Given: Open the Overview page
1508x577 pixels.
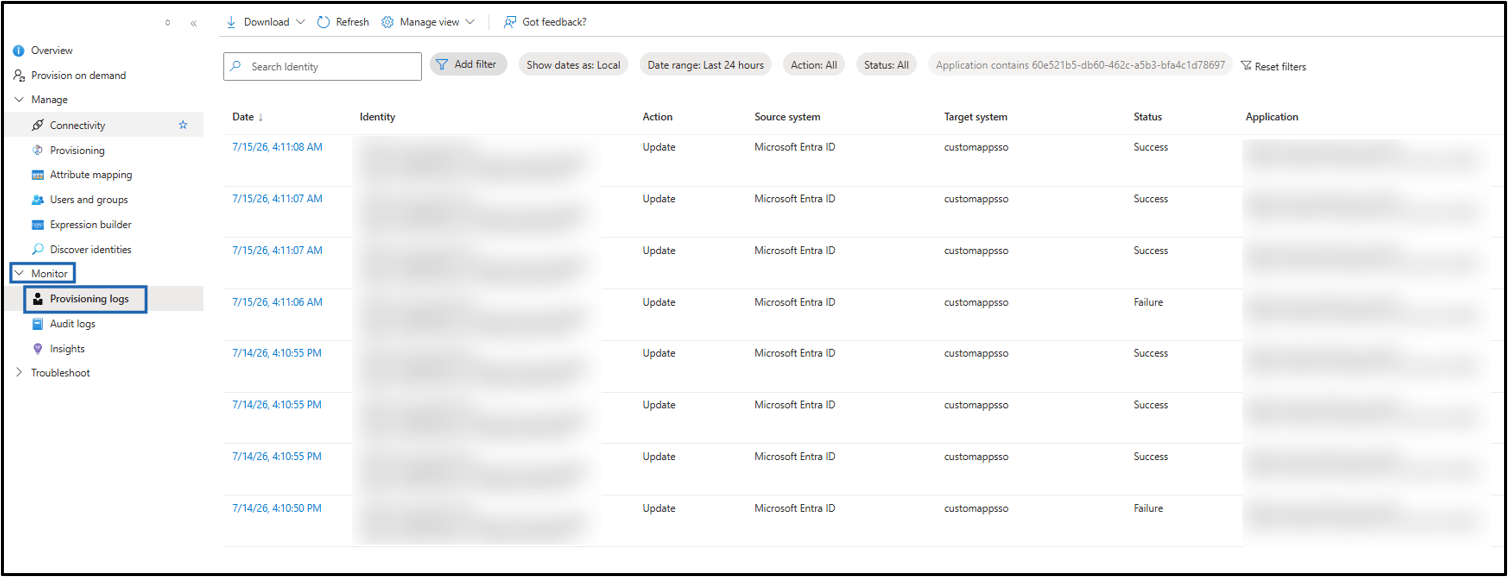Looking at the screenshot, I should (x=52, y=50).
